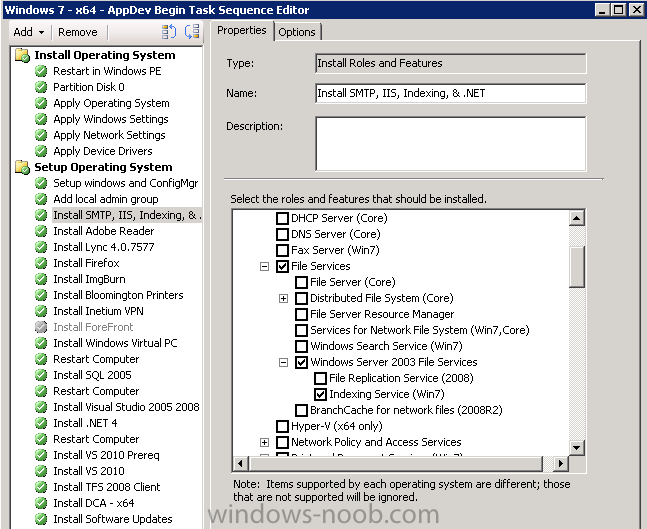The image size is (647, 529).
Task: Select the Install DCA - x64 step
Action: 94,503
